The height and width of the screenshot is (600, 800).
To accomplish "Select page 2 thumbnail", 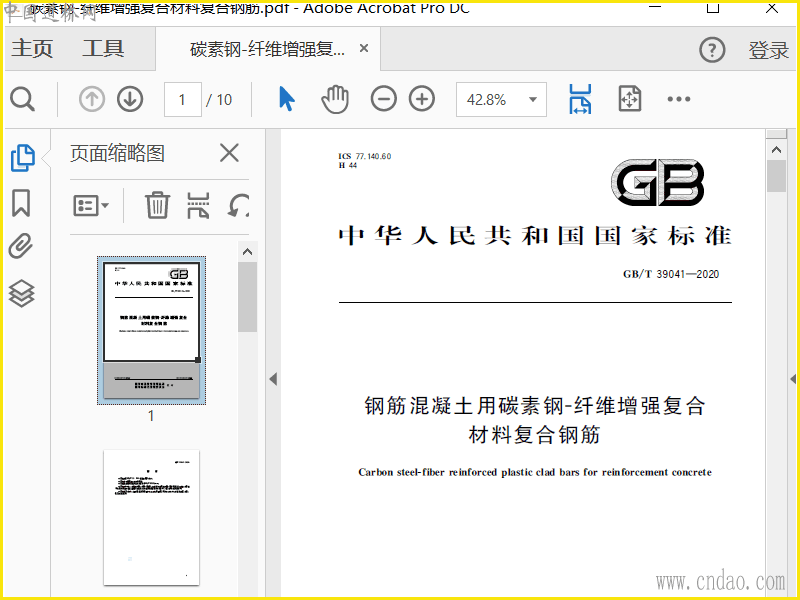I will (152, 517).
